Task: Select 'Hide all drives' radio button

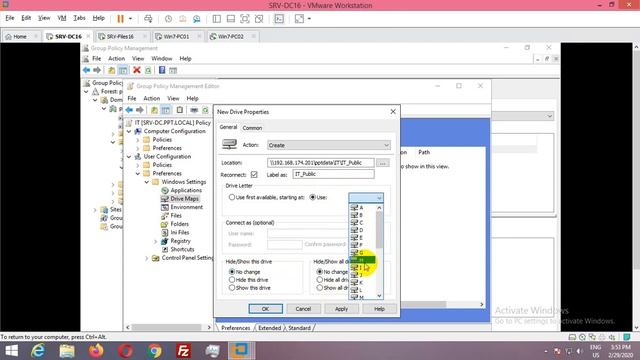Action: coord(320,280)
